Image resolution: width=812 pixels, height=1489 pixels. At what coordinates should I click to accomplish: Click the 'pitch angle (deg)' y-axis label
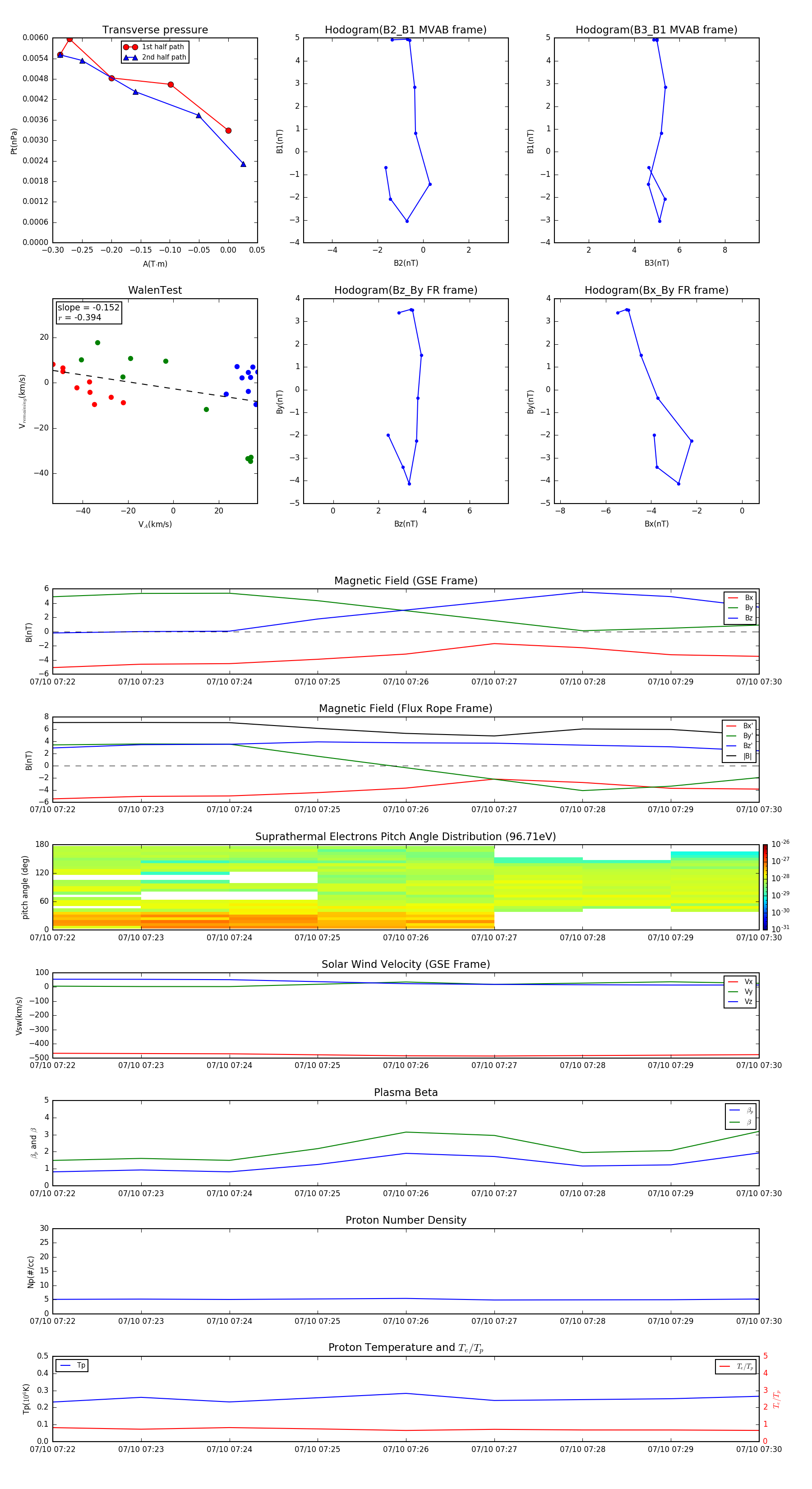point(25,887)
